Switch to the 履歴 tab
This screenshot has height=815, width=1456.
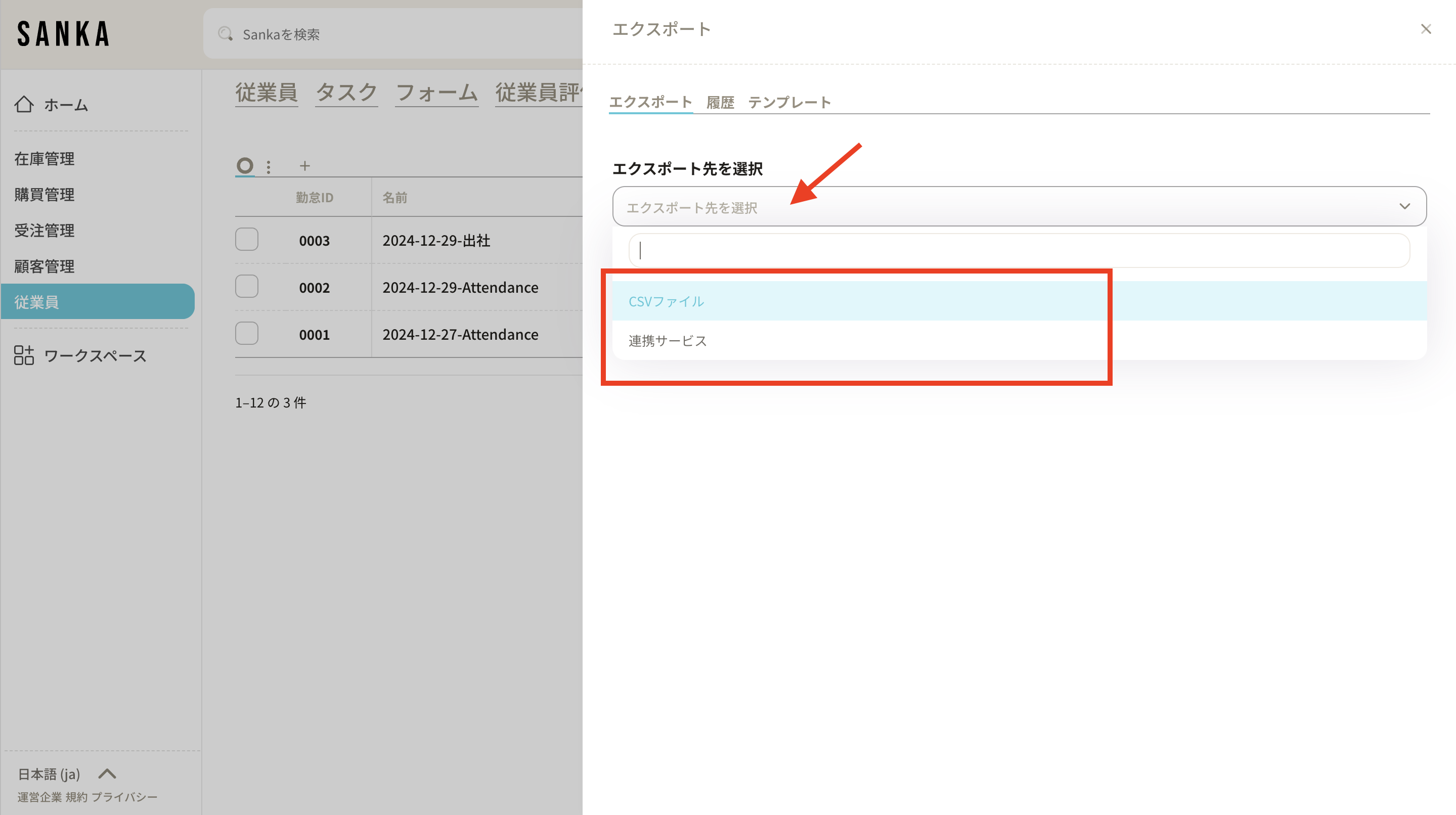pos(720,102)
